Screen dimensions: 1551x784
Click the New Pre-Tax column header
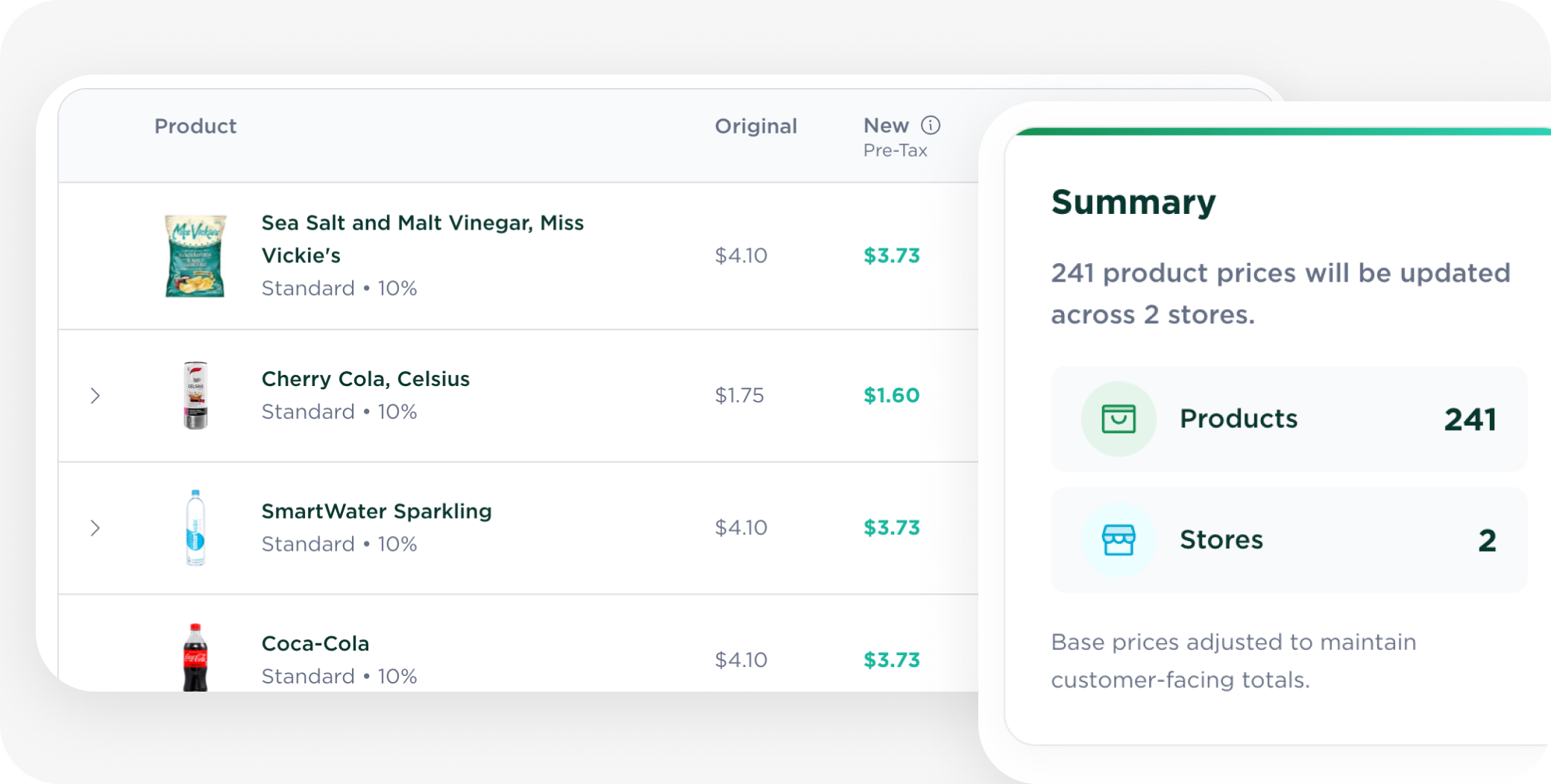[887, 127]
